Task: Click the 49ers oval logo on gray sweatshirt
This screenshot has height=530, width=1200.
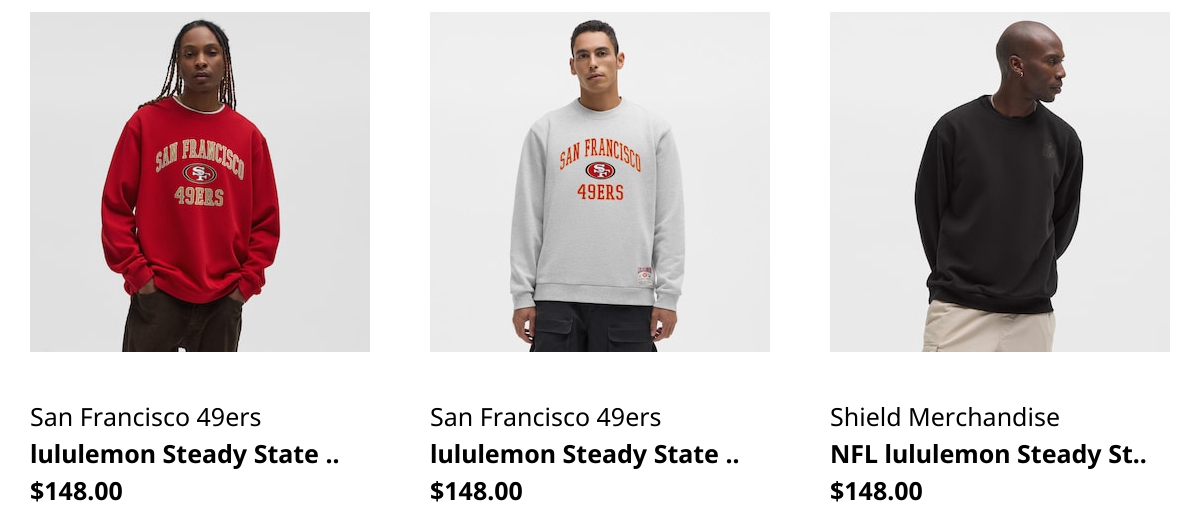Action: pyautogui.click(x=600, y=170)
